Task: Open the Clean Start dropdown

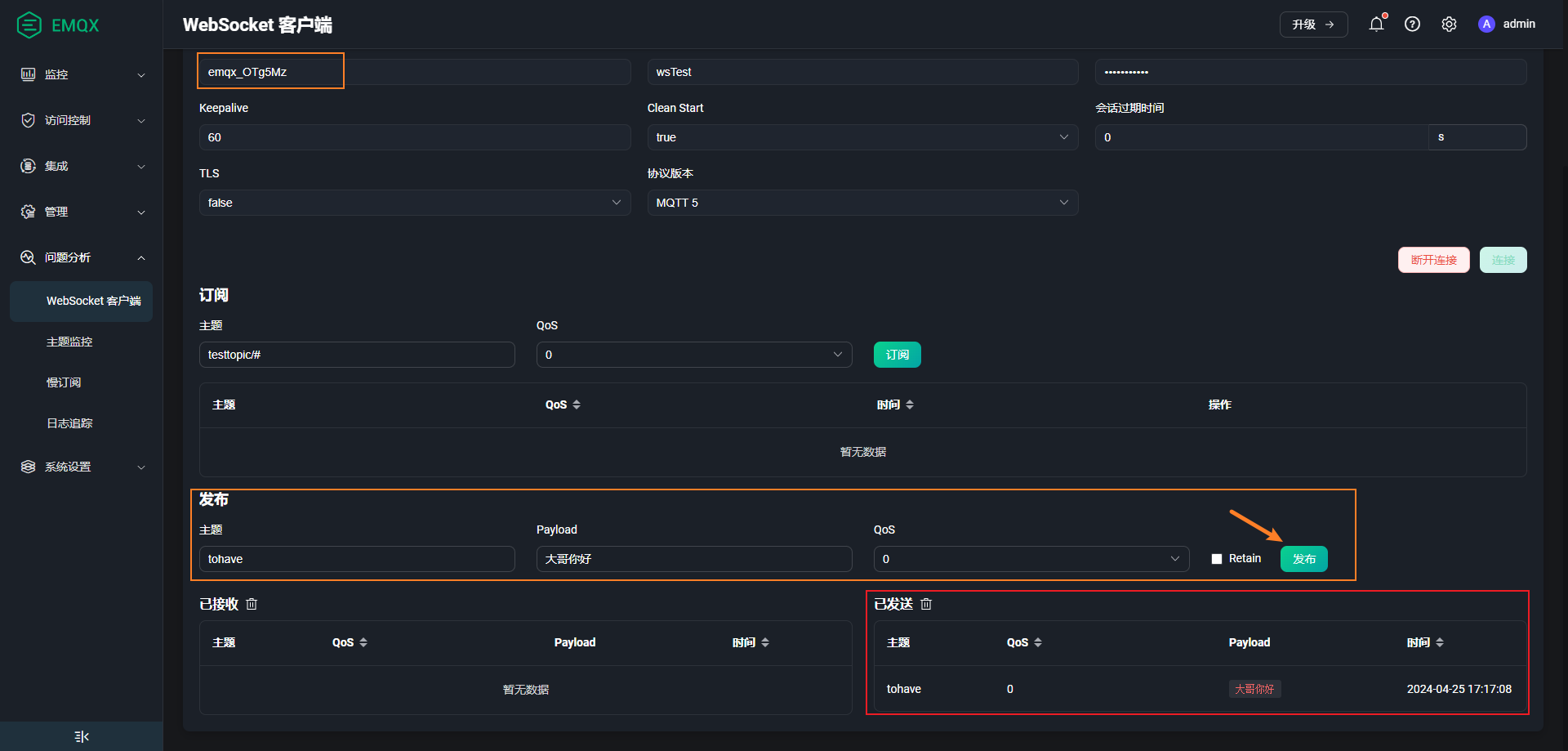Action: (862, 137)
